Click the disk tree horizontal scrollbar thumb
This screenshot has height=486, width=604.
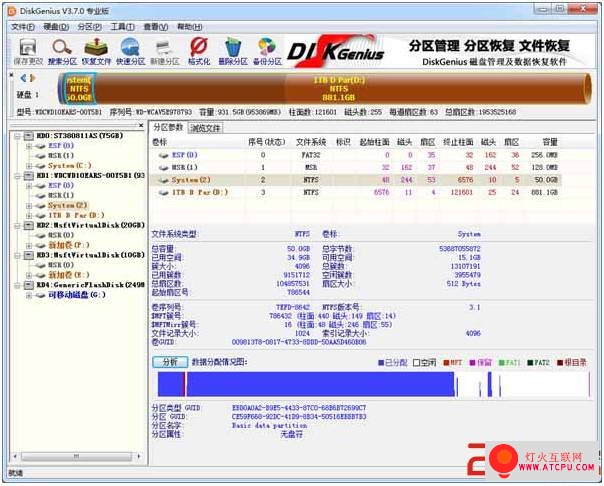point(76,457)
